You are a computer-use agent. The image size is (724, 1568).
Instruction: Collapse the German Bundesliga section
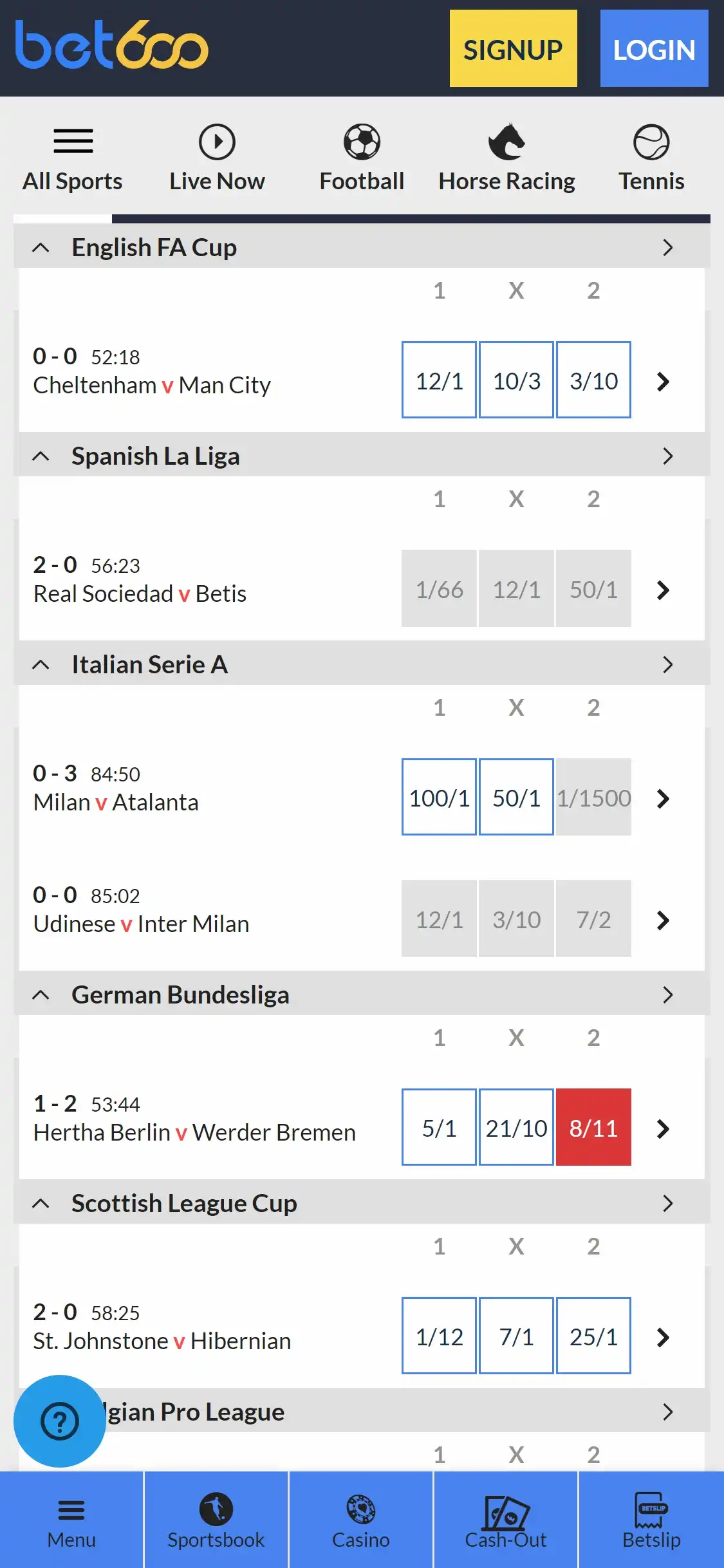coord(41,994)
